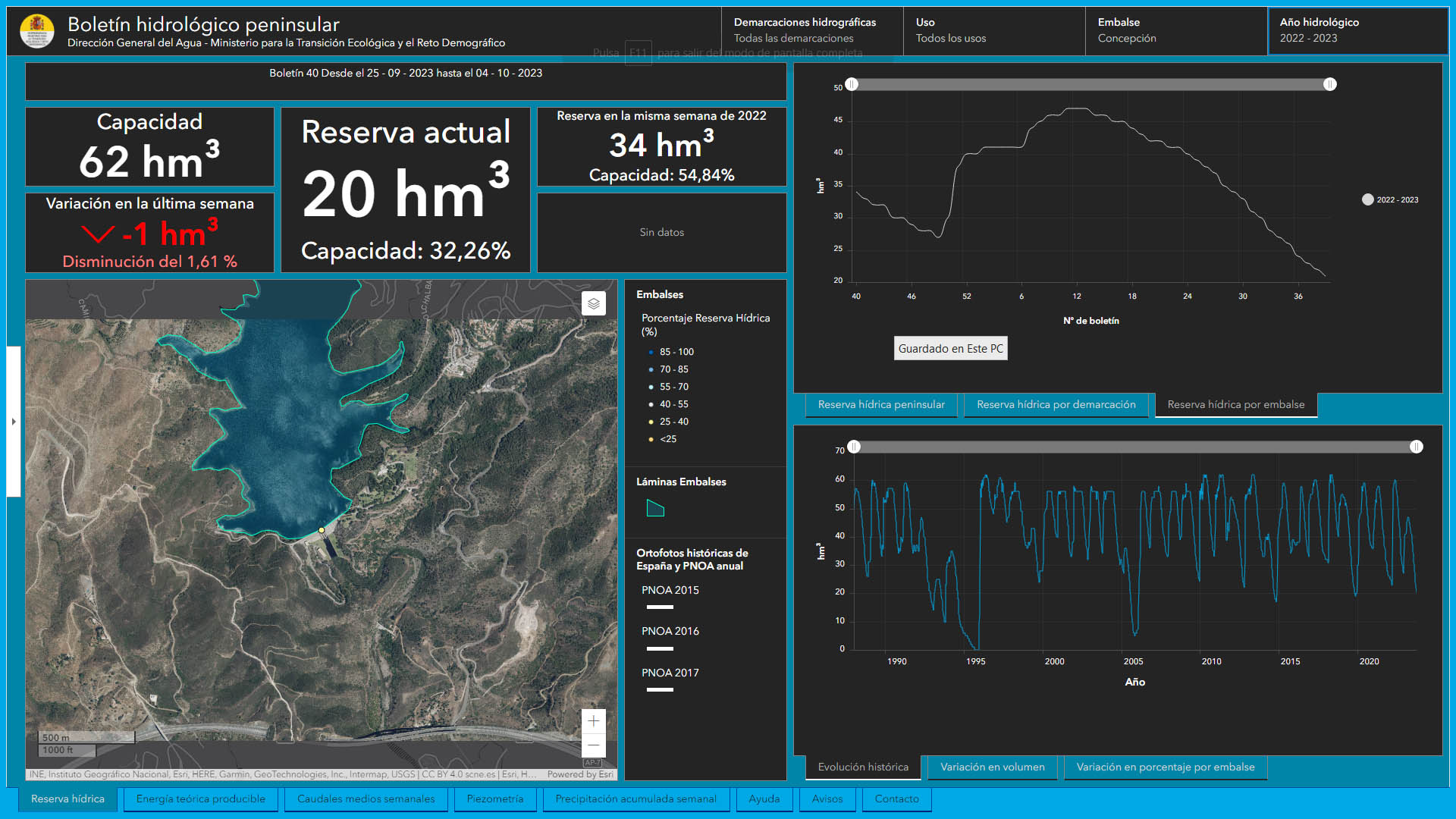Open the Energía teórica producible tab
This screenshot has height=819, width=1456.
(201, 799)
